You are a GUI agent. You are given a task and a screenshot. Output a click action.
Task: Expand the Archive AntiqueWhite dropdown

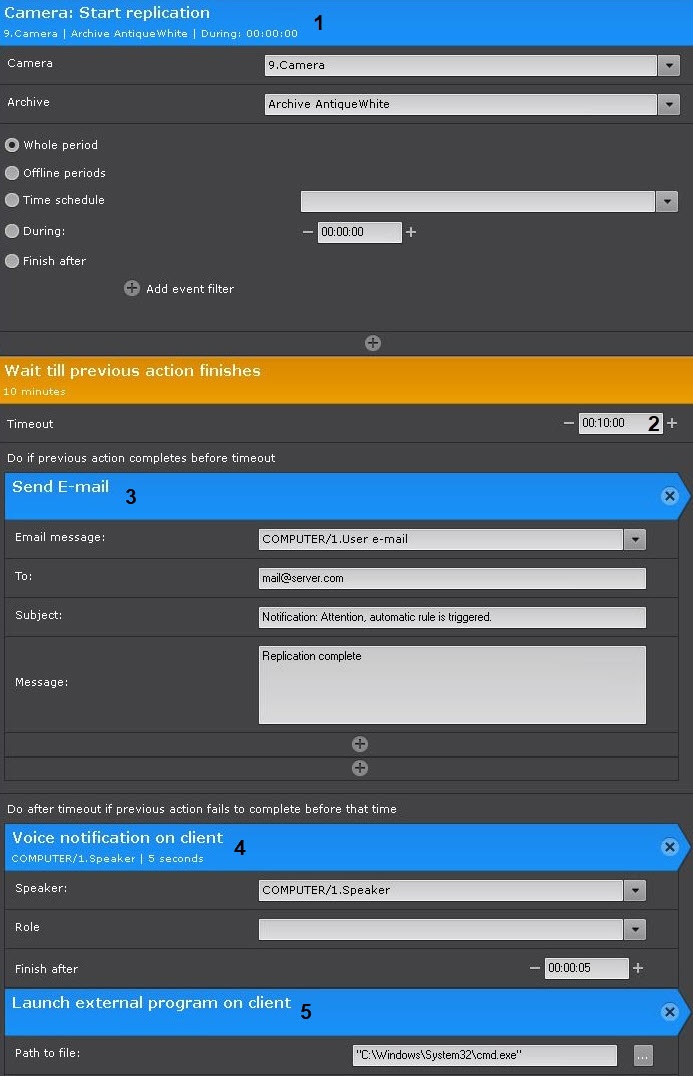(669, 104)
